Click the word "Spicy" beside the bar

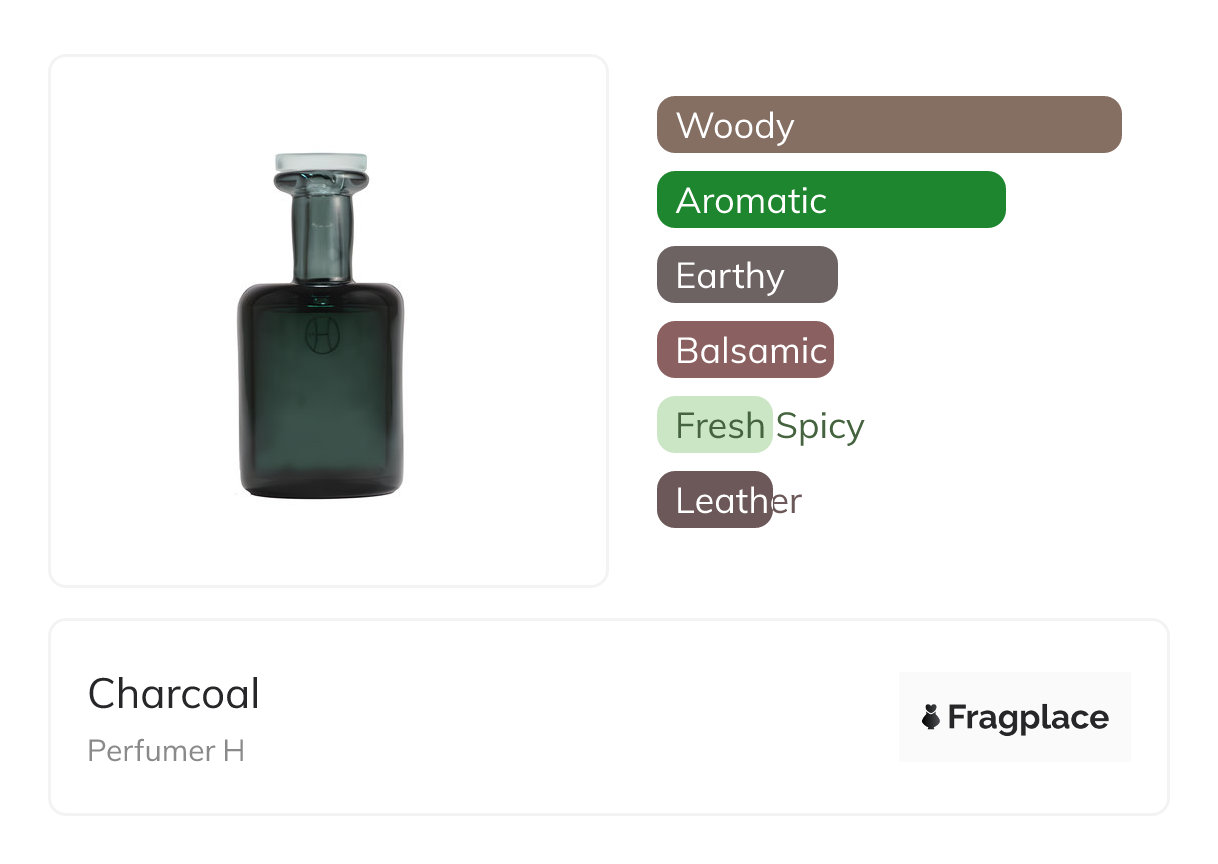click(x=820, y=427)
